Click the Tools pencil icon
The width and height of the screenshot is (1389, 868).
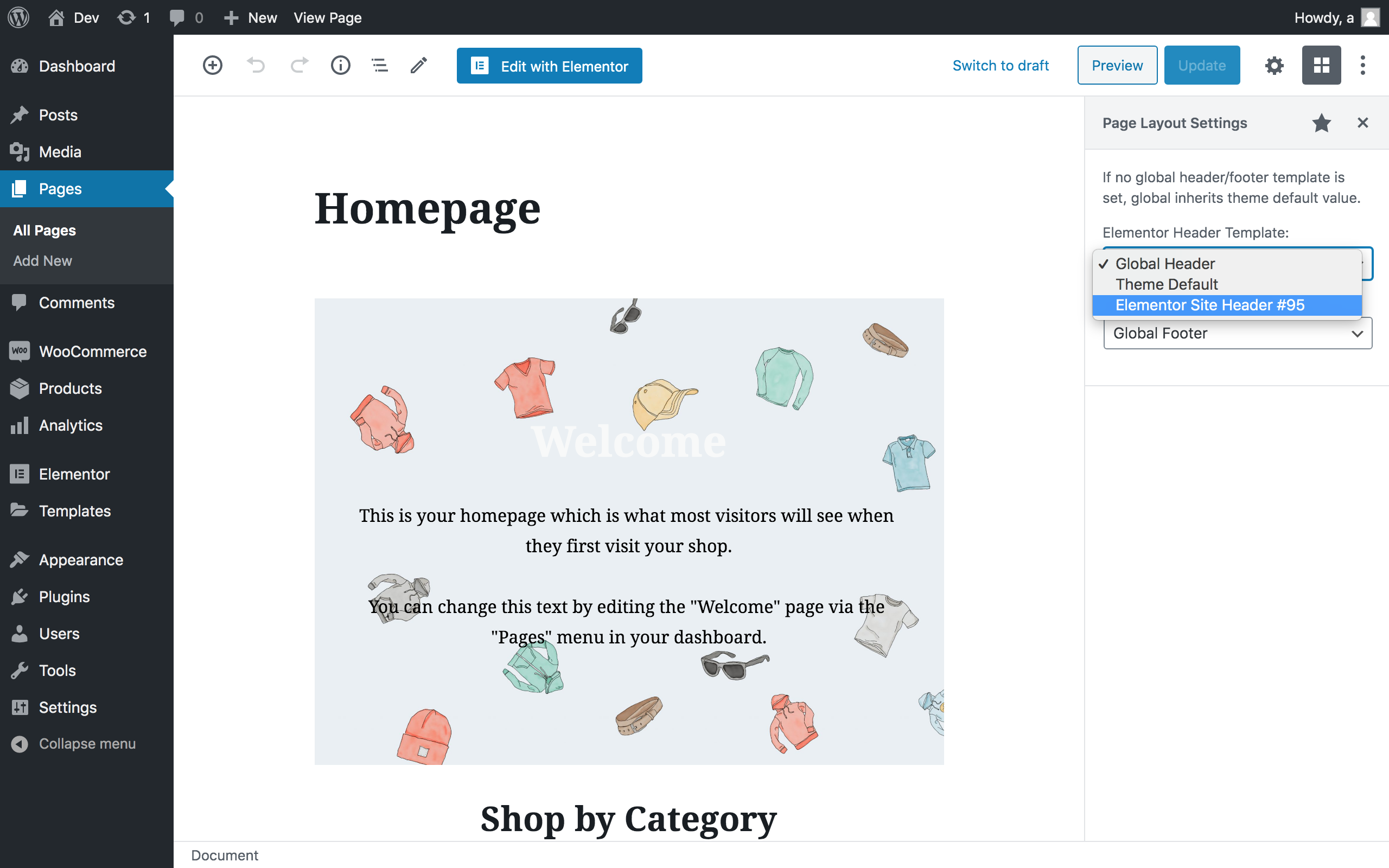(418, 66)
